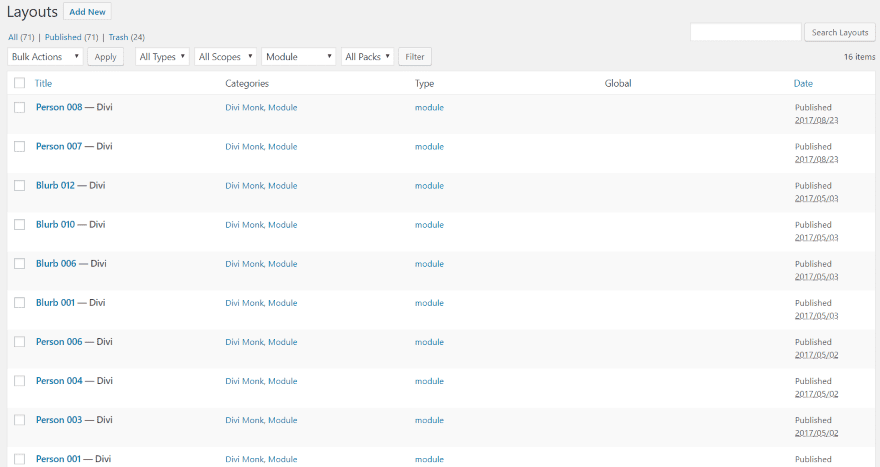Open the Person 001 layout title
This screenshot has height=467, width=880.
click(x=58, y=459)
